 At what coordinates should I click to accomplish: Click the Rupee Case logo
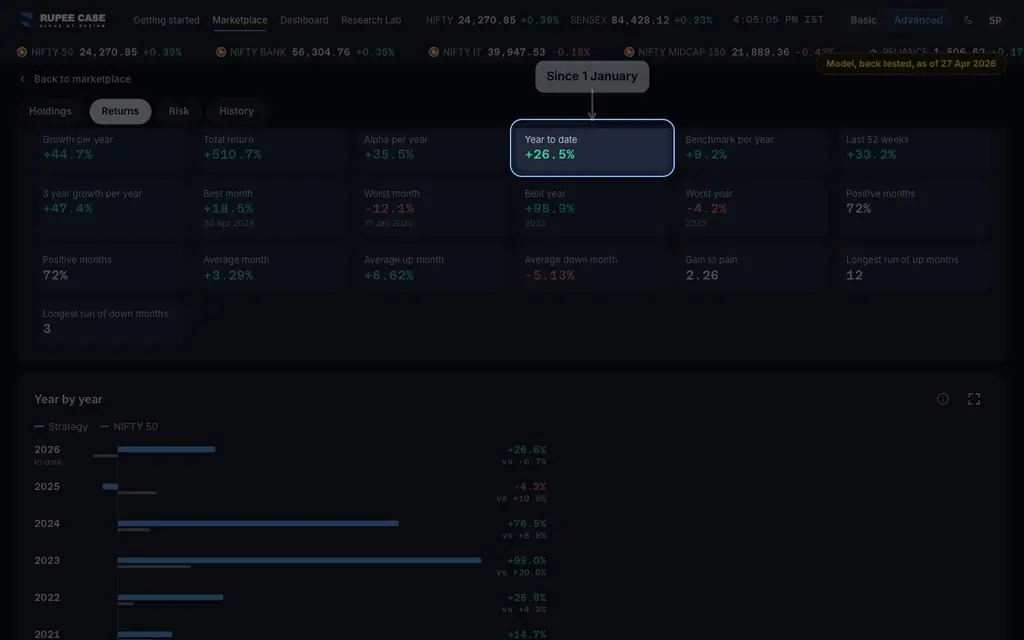coord(63,20)
